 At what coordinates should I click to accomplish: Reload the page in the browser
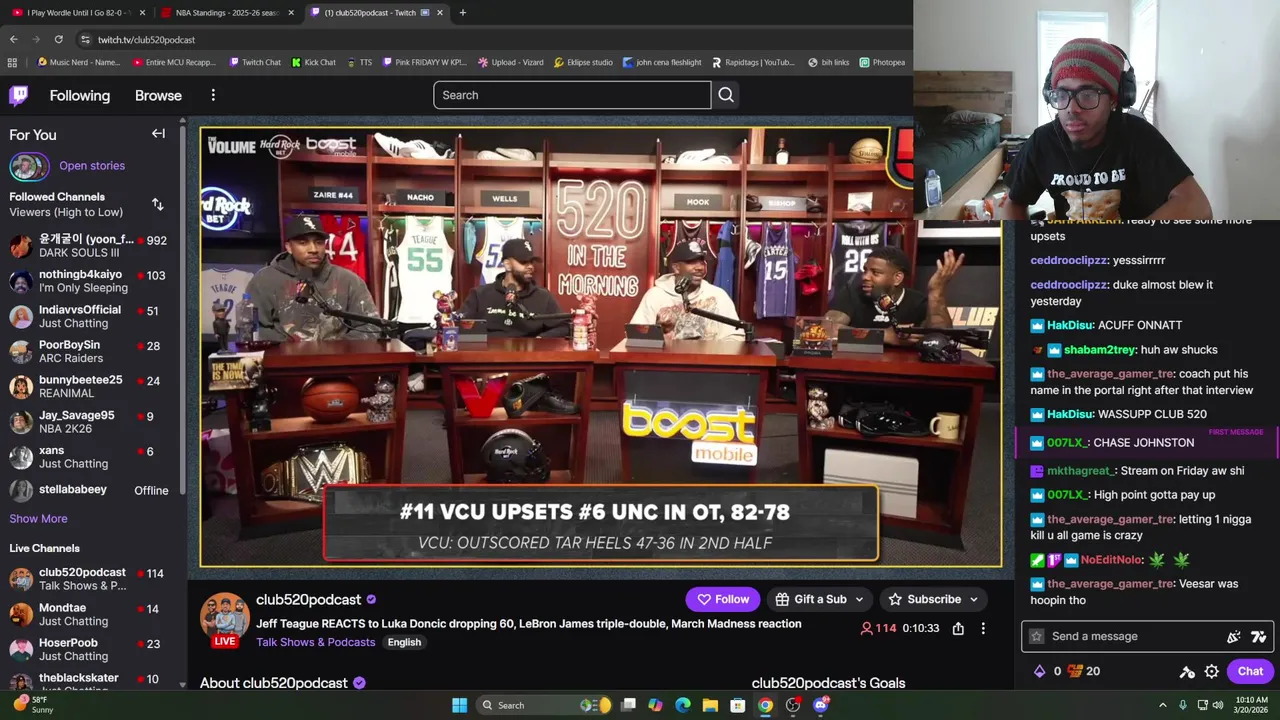tap(58, 39)
